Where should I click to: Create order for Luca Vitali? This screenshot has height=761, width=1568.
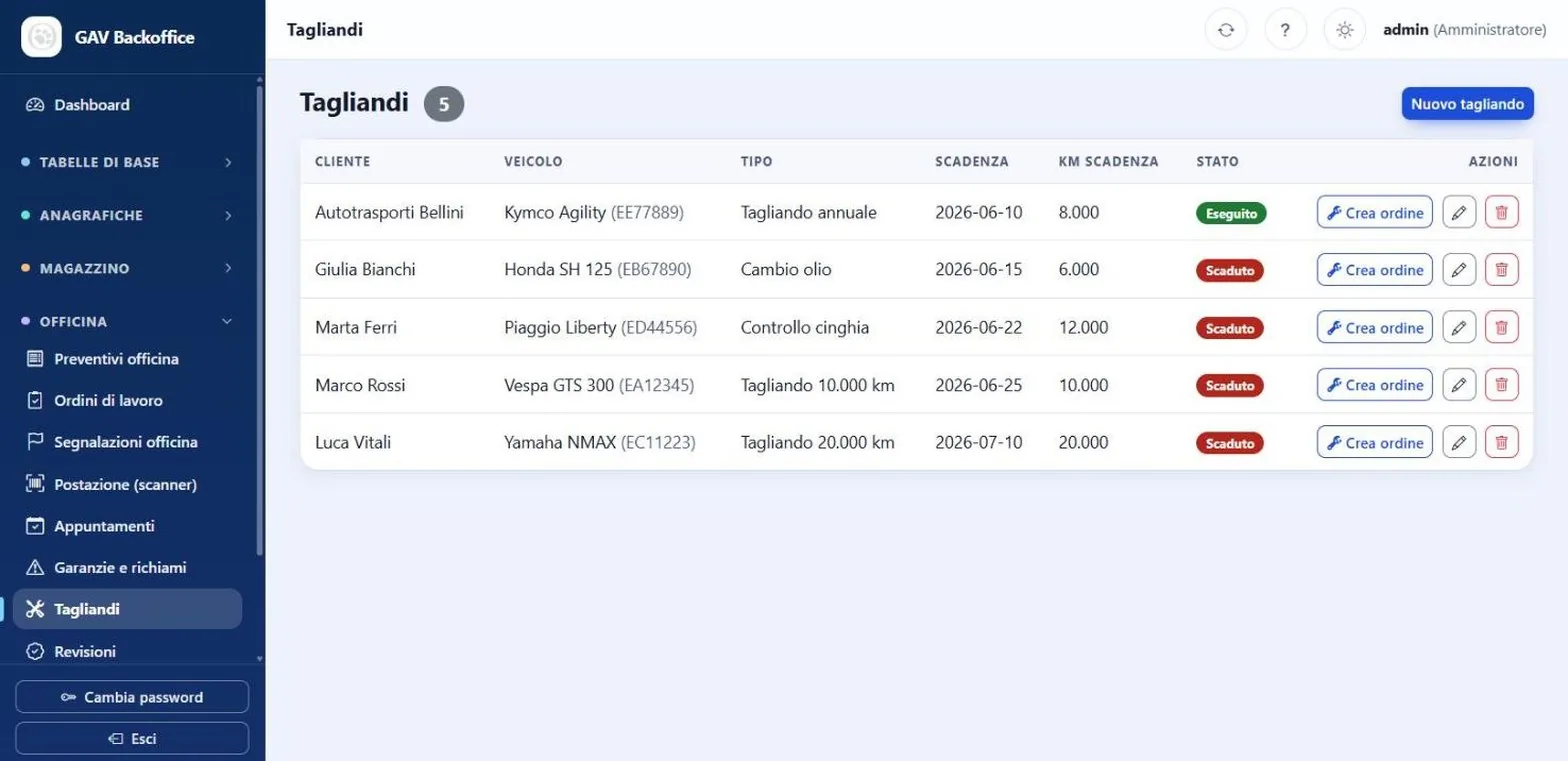[x=1375, y=442]
